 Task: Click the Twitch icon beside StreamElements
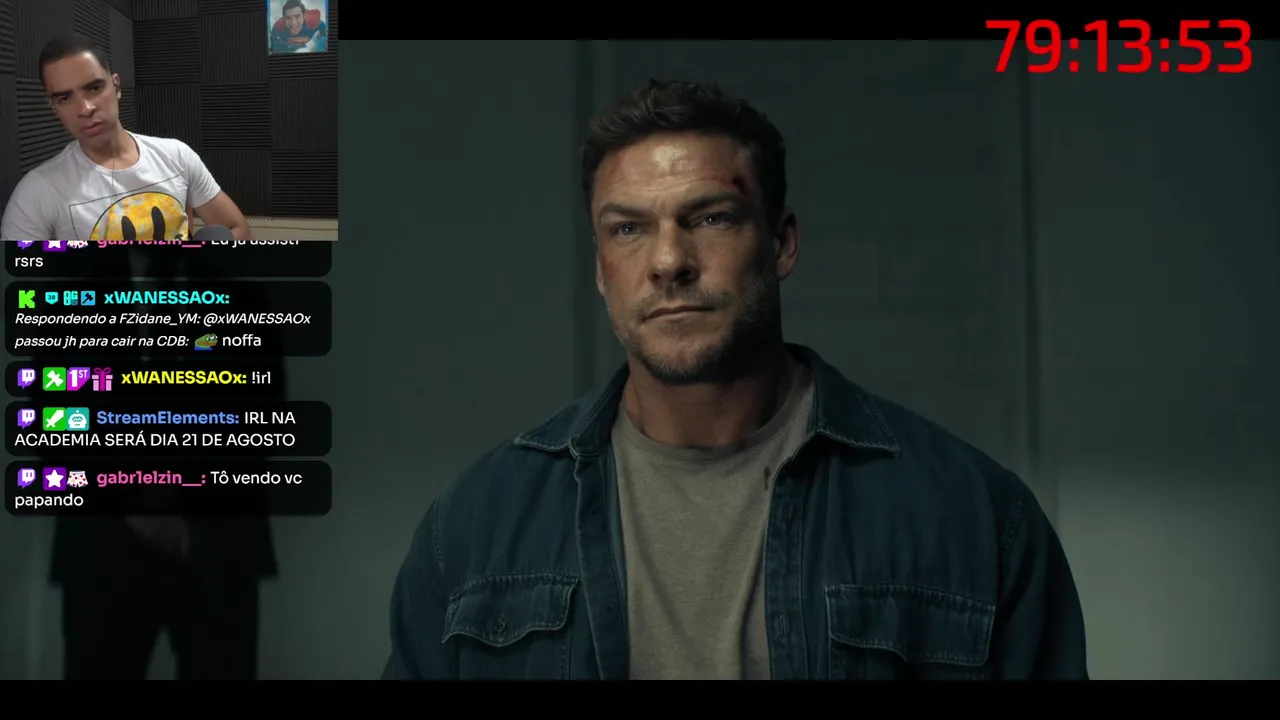pyautogui.click(x=27, y=418)
